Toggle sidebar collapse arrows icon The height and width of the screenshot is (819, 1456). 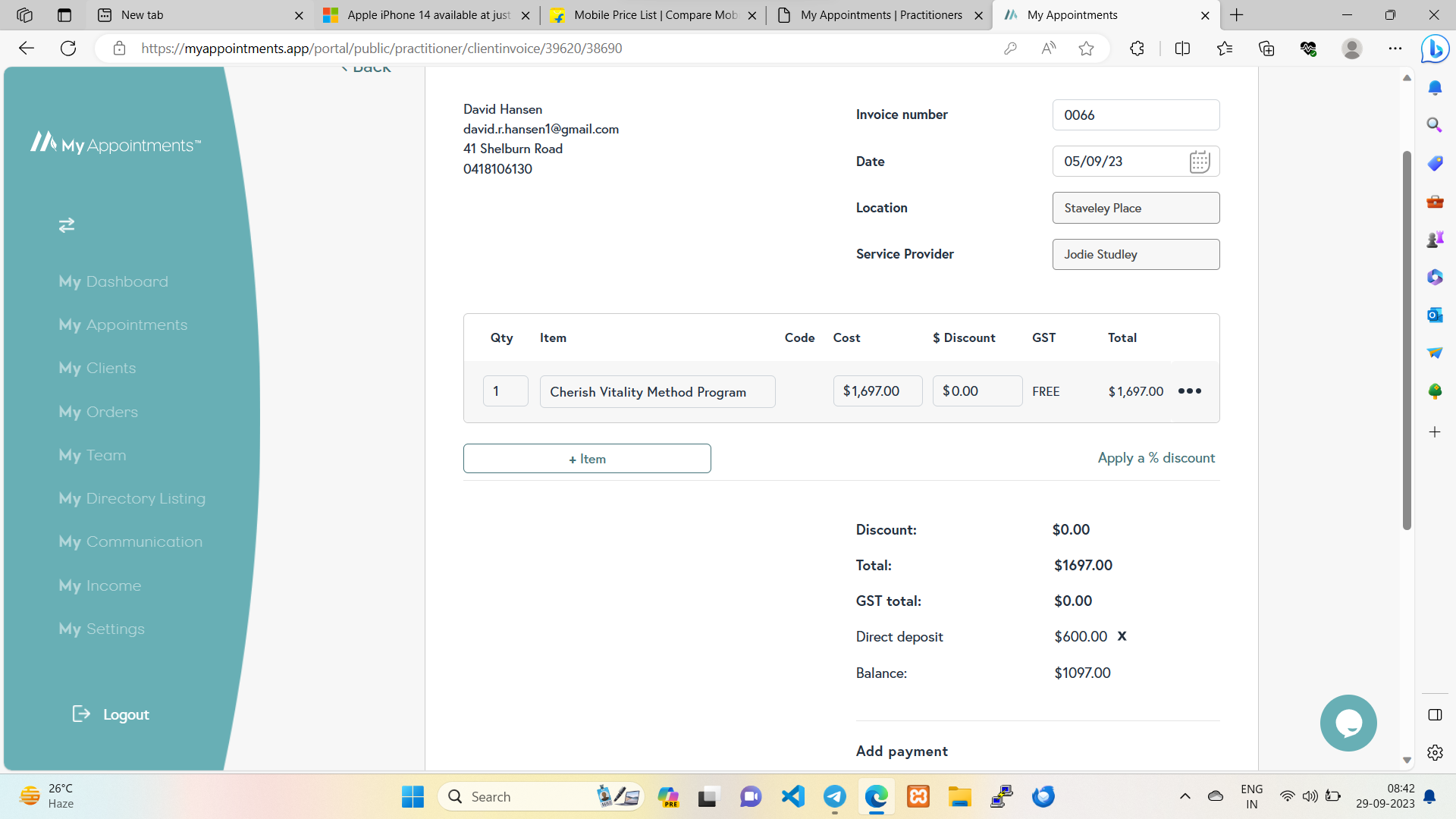click(67, 225)
